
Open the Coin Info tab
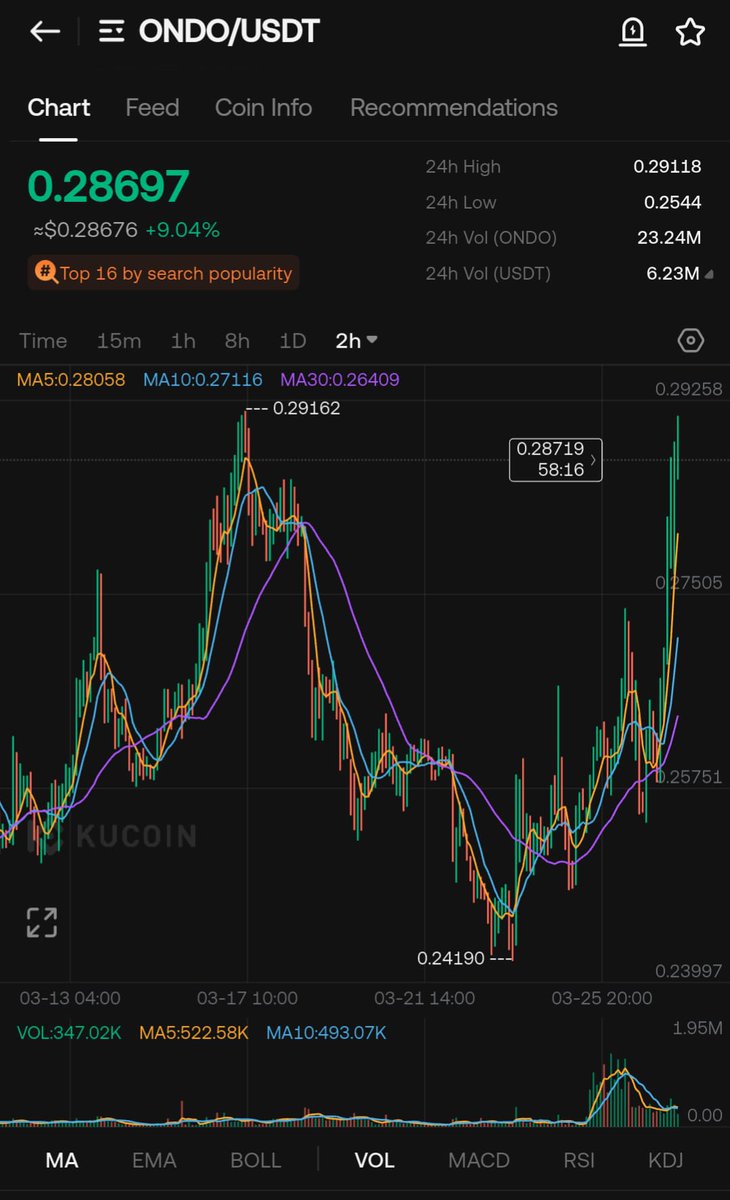pos(264,107)
